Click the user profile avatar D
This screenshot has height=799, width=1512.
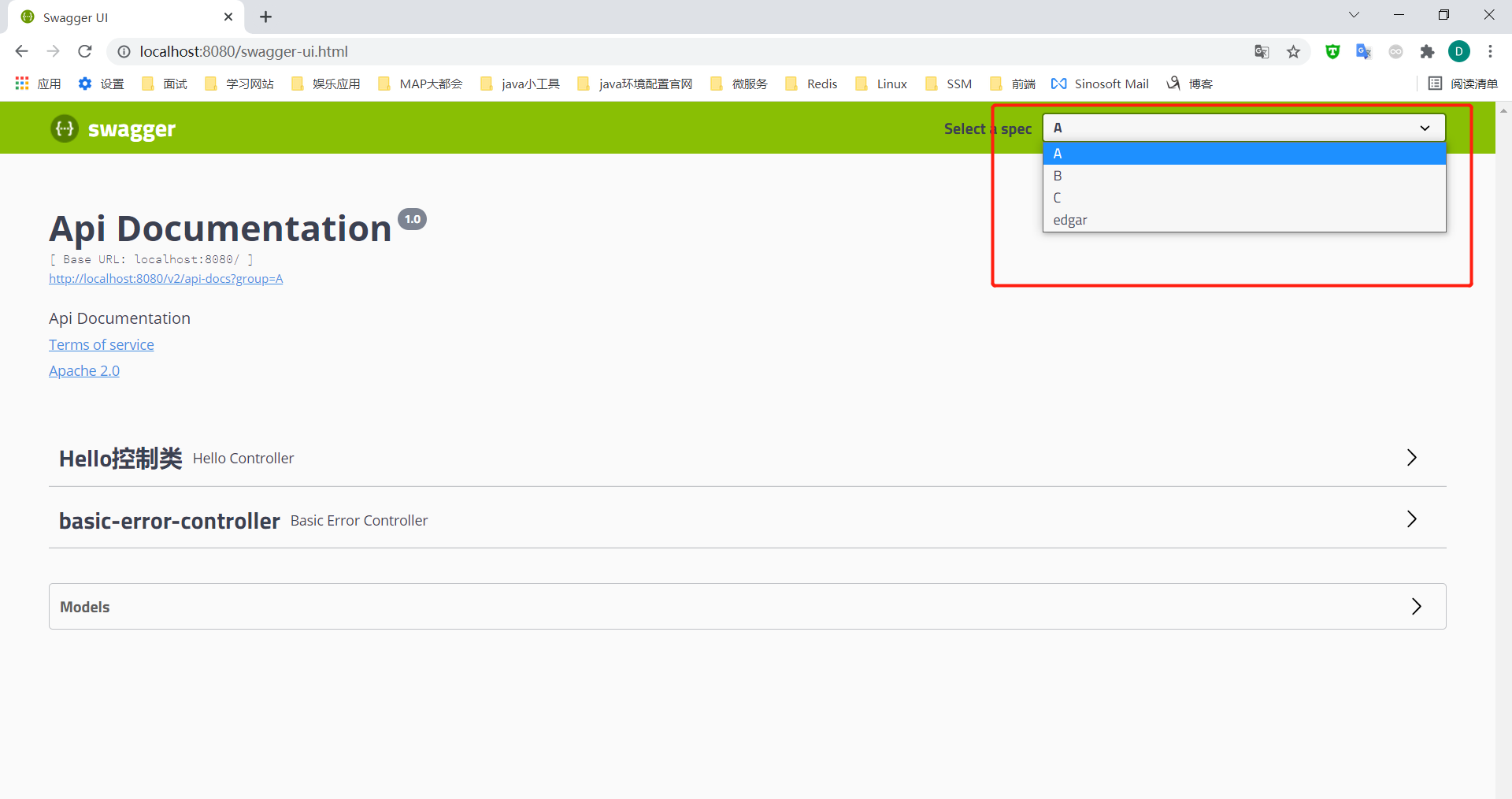(1458, 52)
